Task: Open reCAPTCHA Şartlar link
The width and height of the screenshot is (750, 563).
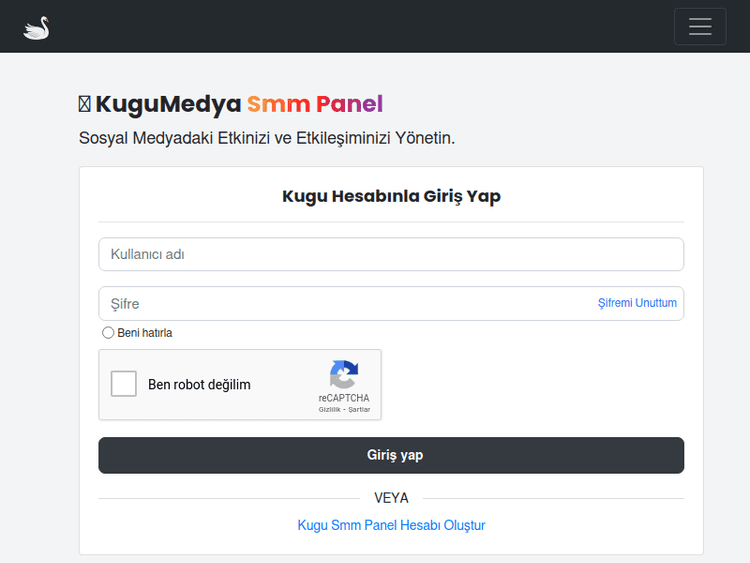Action: coord(359,409)
